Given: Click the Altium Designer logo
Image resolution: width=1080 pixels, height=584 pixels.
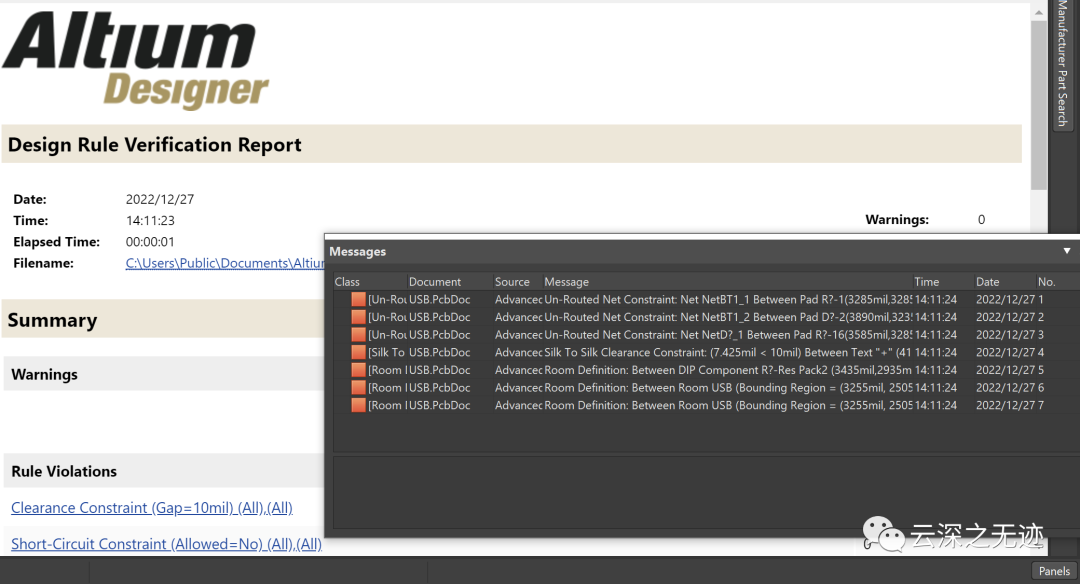Looking at the screenshot, I should tap(135, 60).
